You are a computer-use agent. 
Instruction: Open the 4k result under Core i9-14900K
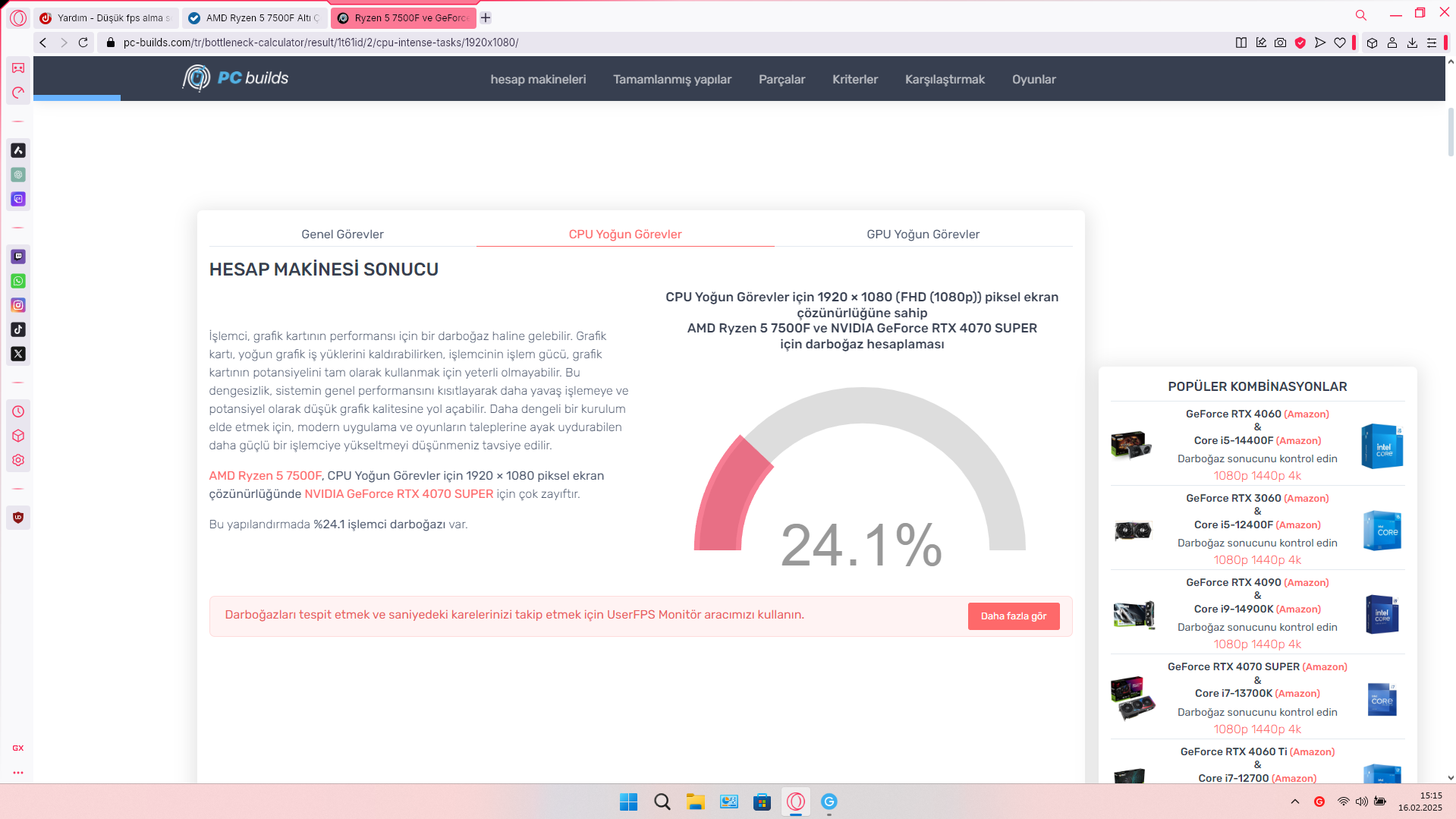[x=1295, y=644]
